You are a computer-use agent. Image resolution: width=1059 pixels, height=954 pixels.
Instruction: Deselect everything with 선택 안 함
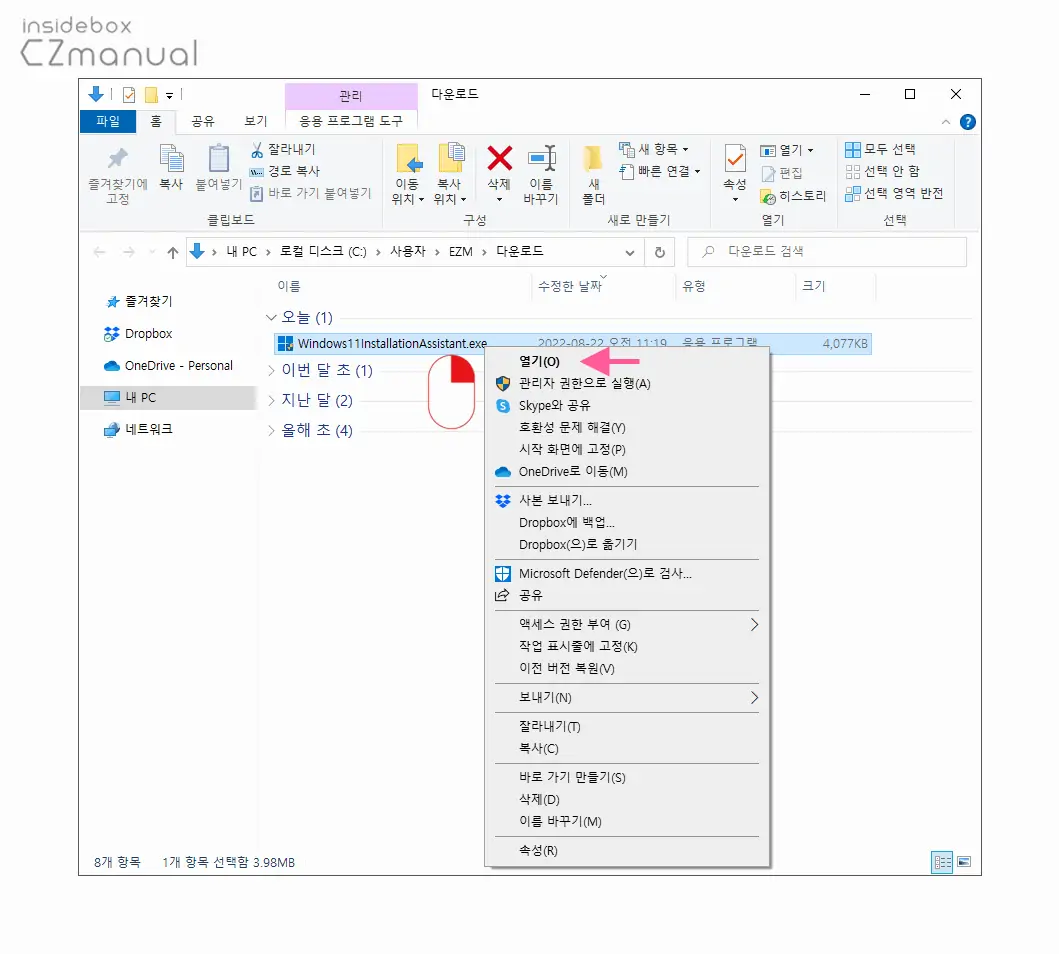[x=882, y=171]
